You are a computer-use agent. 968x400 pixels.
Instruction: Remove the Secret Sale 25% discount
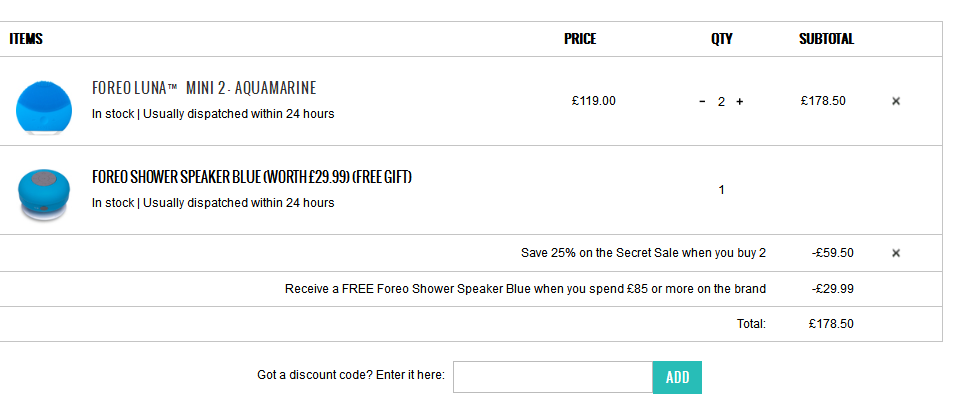[896, 253]
